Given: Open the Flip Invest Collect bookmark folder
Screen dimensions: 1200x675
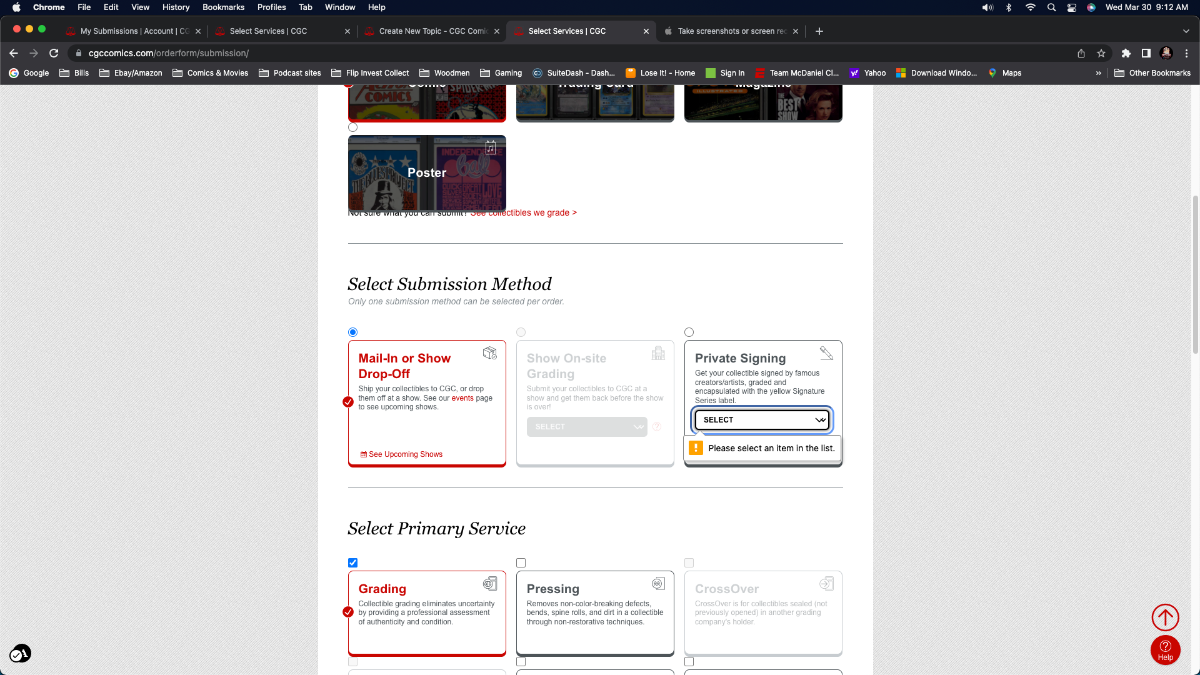Looking at the screenshot, I should point(370,73).
